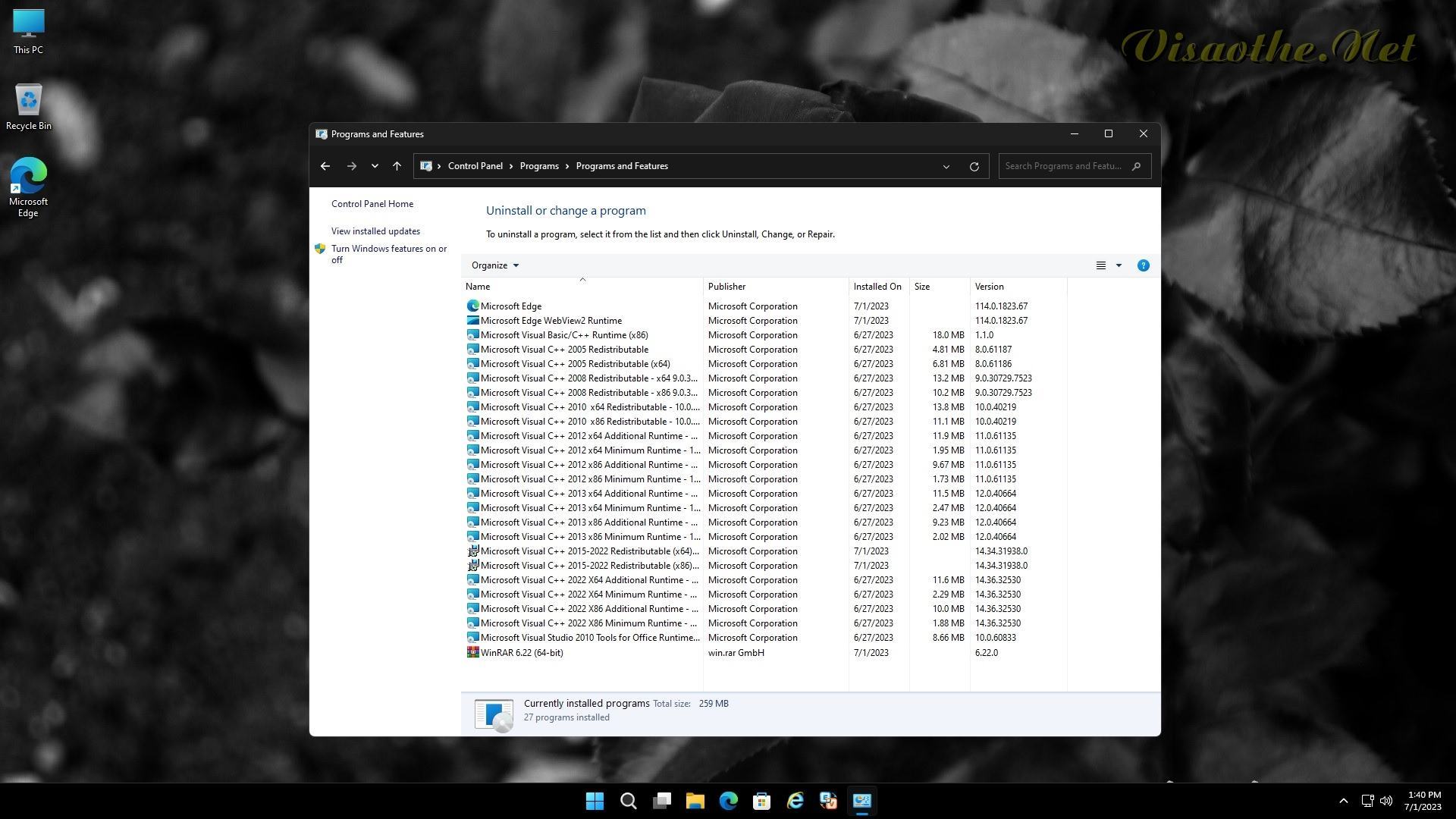Open This PC desktop icon
The height and width of the screenshot is (819, 1456).
pos(28,31)
